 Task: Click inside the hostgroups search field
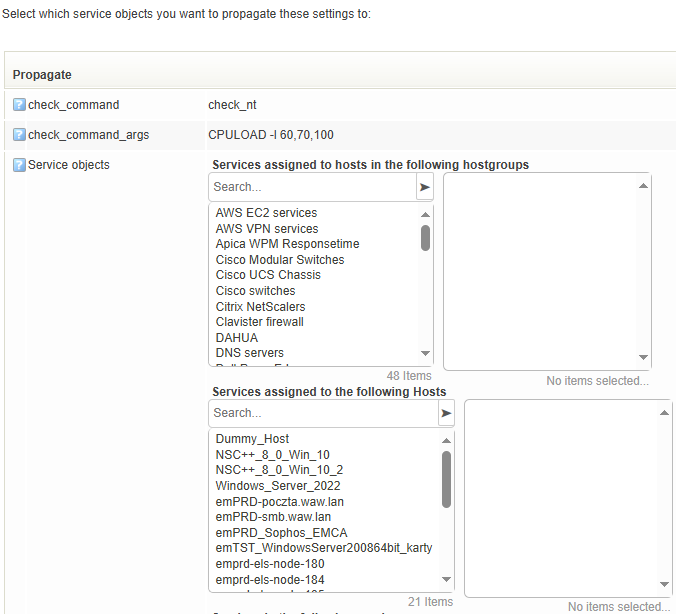(312, 187)
